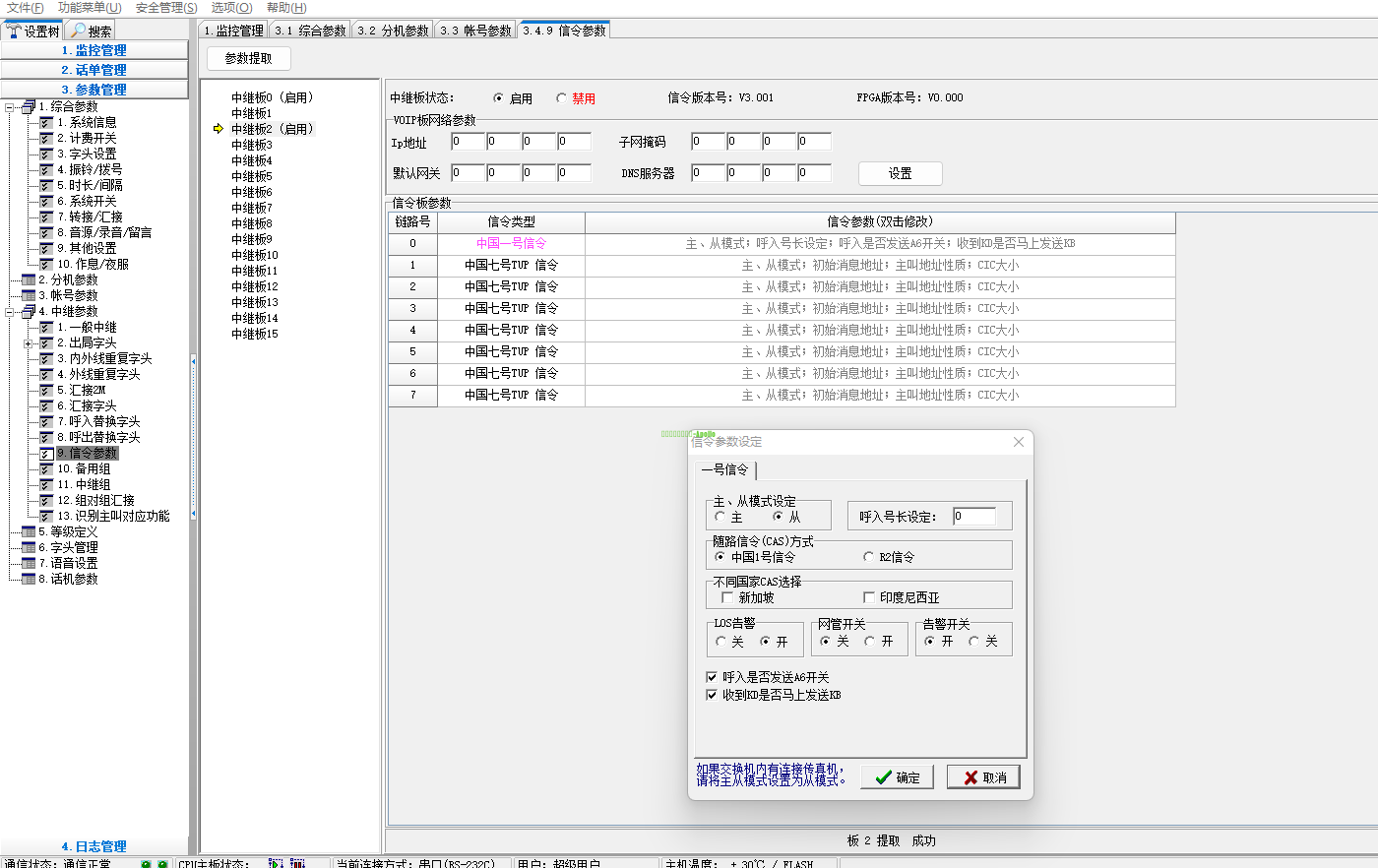The height and width of the screenshot is (868, 1378).
Task: Click the 呼入号长设定 input field
Action: click(x=973, y=517)
